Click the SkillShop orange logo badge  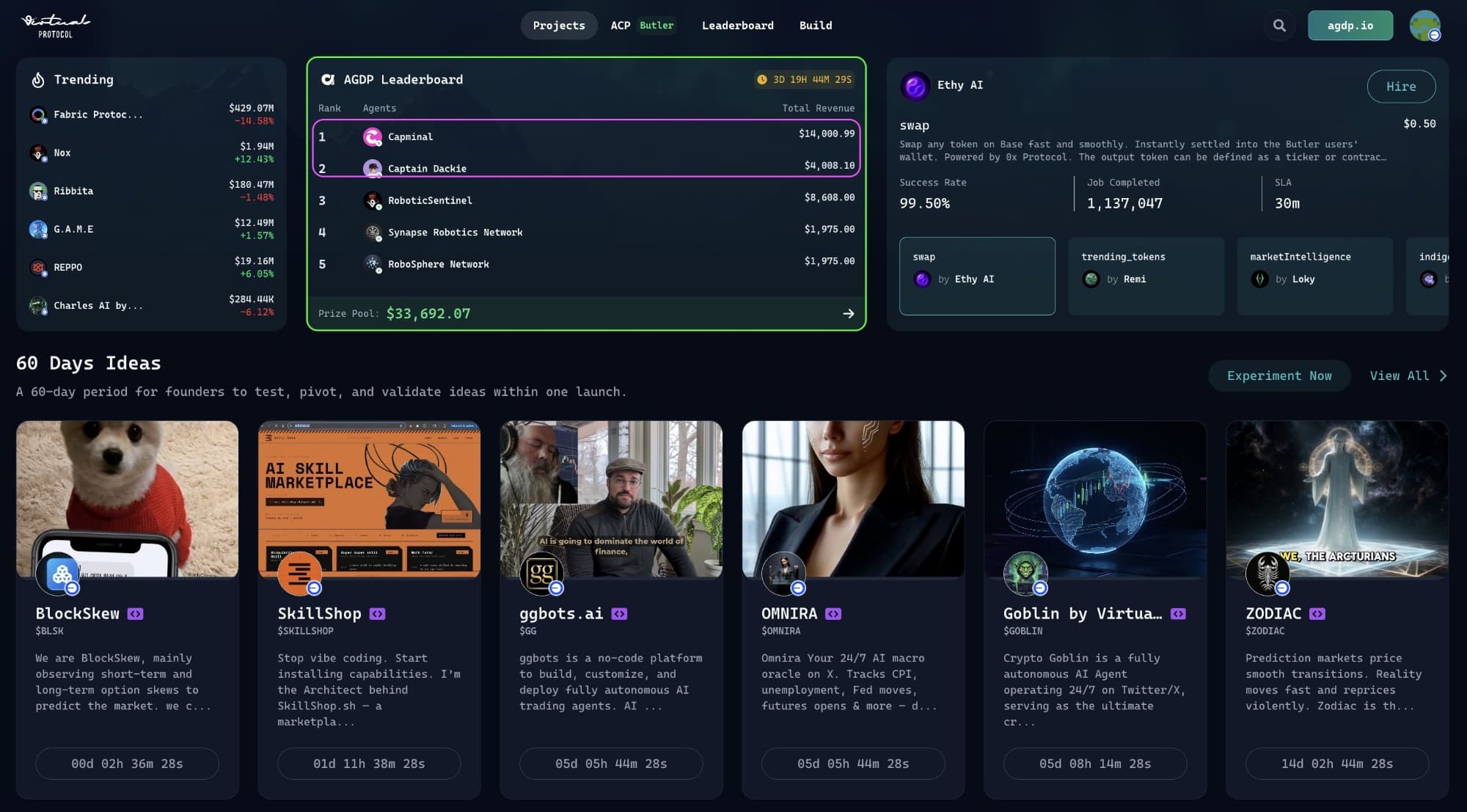coord(299,574)
